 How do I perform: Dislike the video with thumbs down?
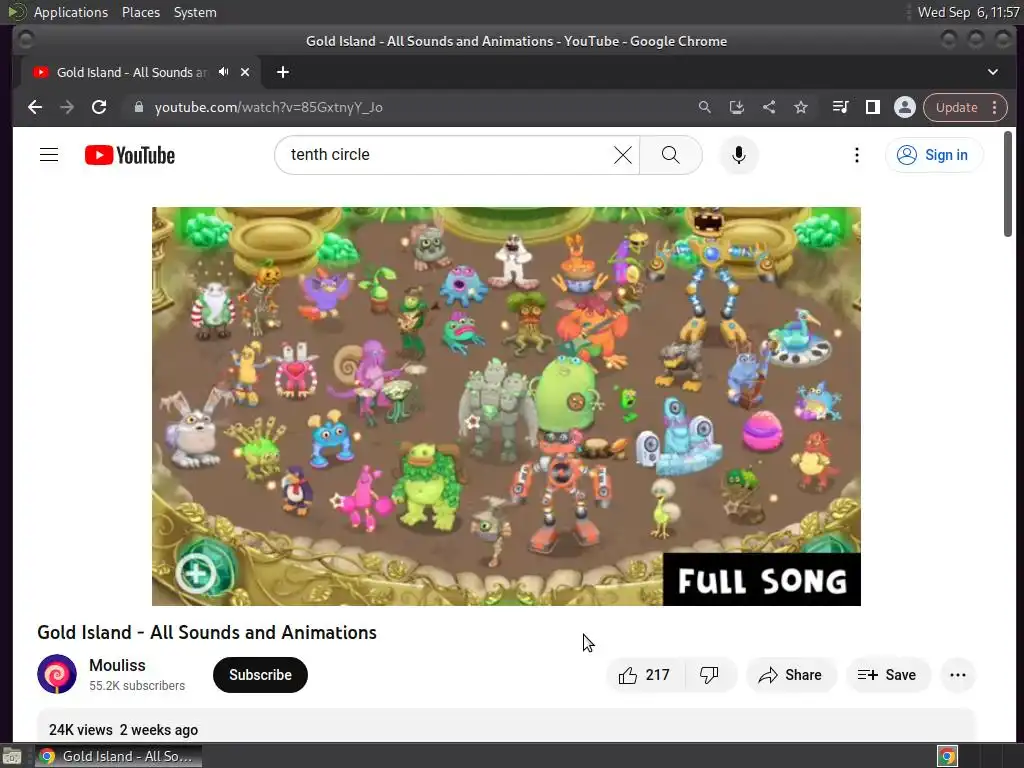(709, 675)
